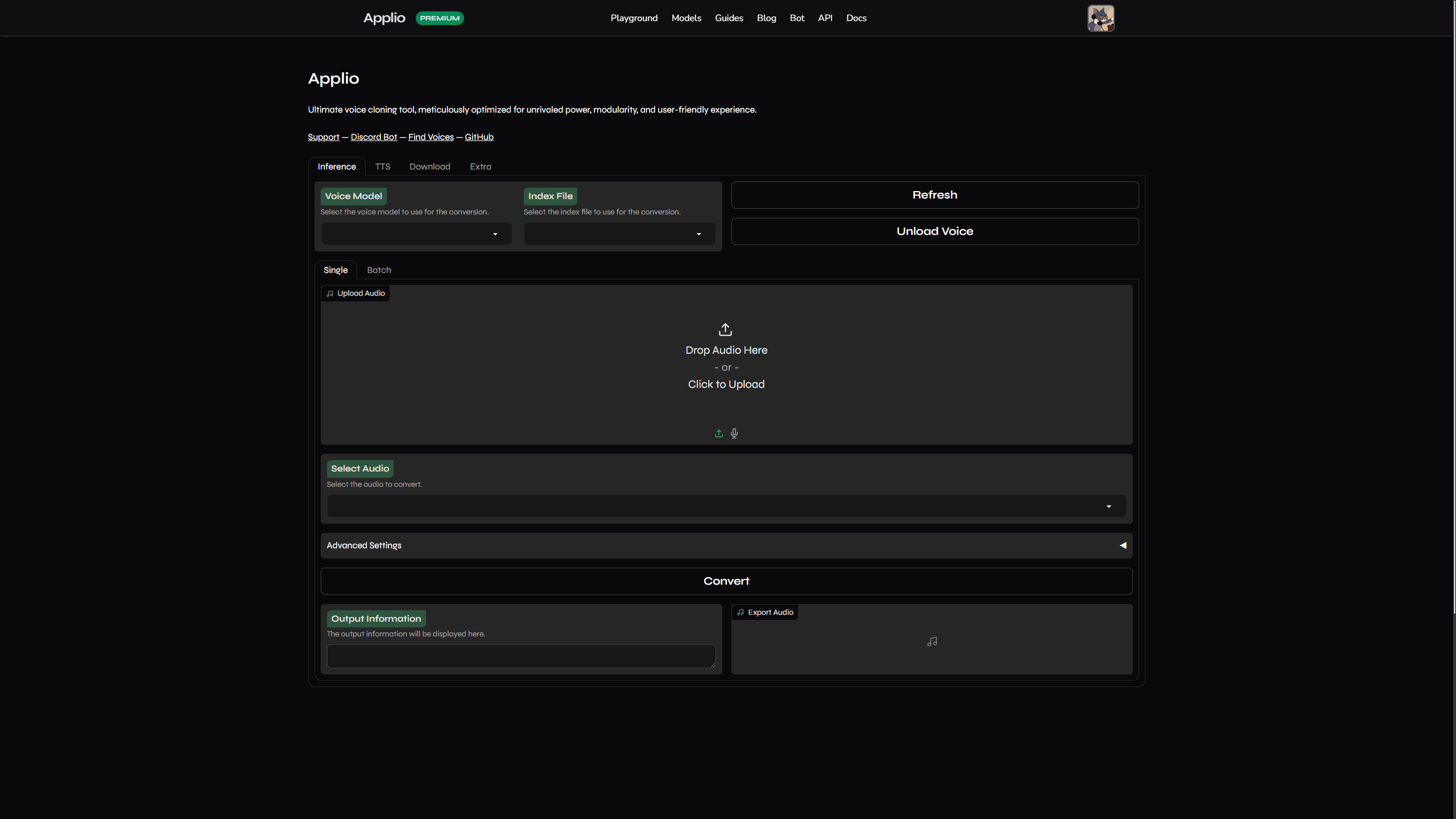The image size is (1456, 819).
Task: Click the Refresh button
Action: 934,195
